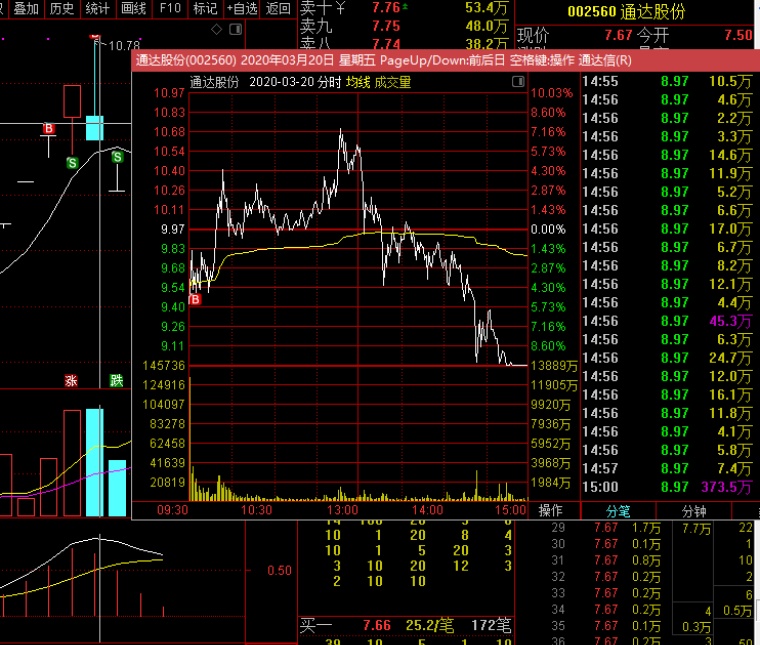The width and height of the screenshot is (760, 645).
Task: Click the green S marker under the red candle
Action: click(x=72, y=163)
